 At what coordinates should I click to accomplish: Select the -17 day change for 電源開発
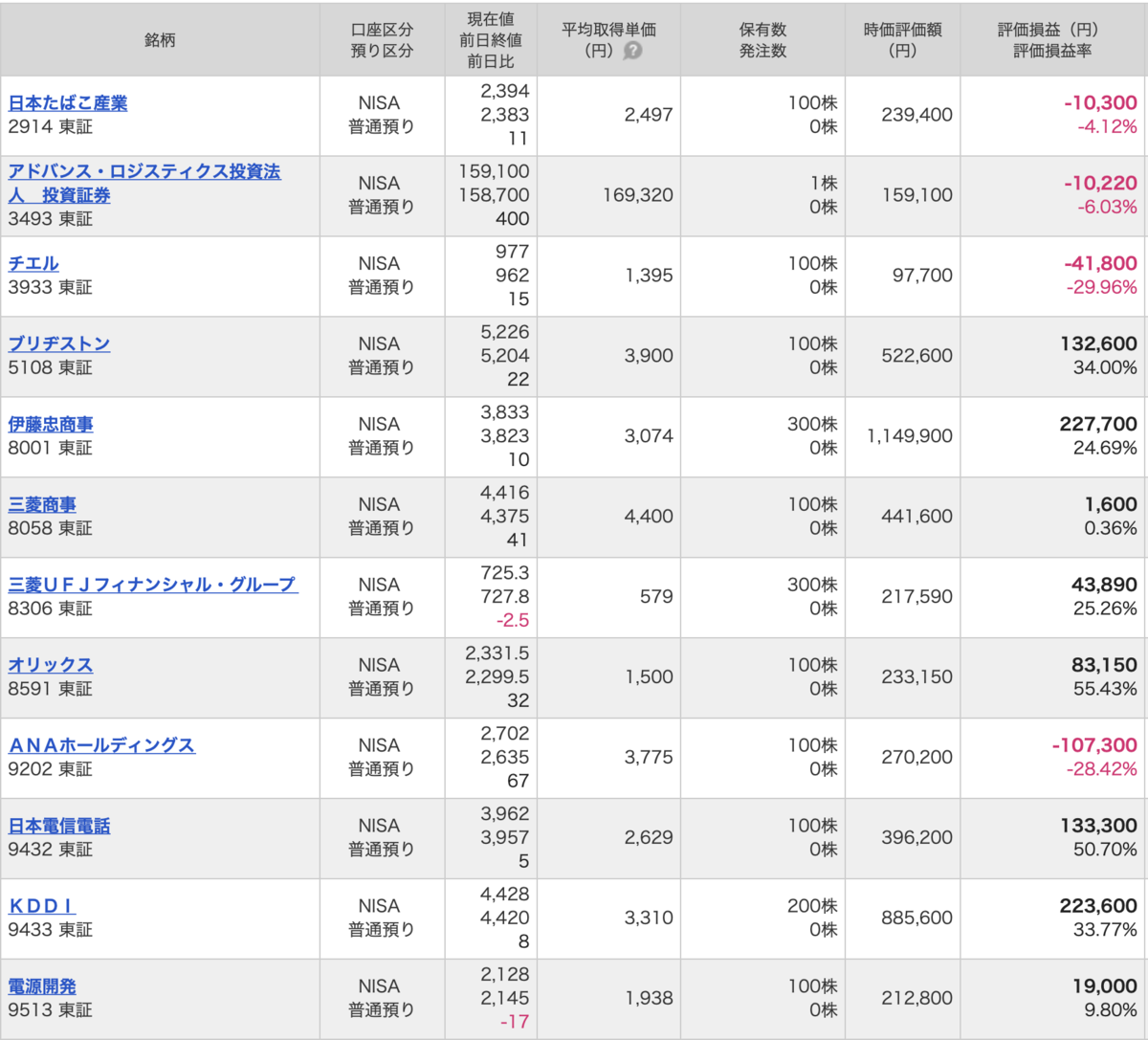(x=515, y=1023)
